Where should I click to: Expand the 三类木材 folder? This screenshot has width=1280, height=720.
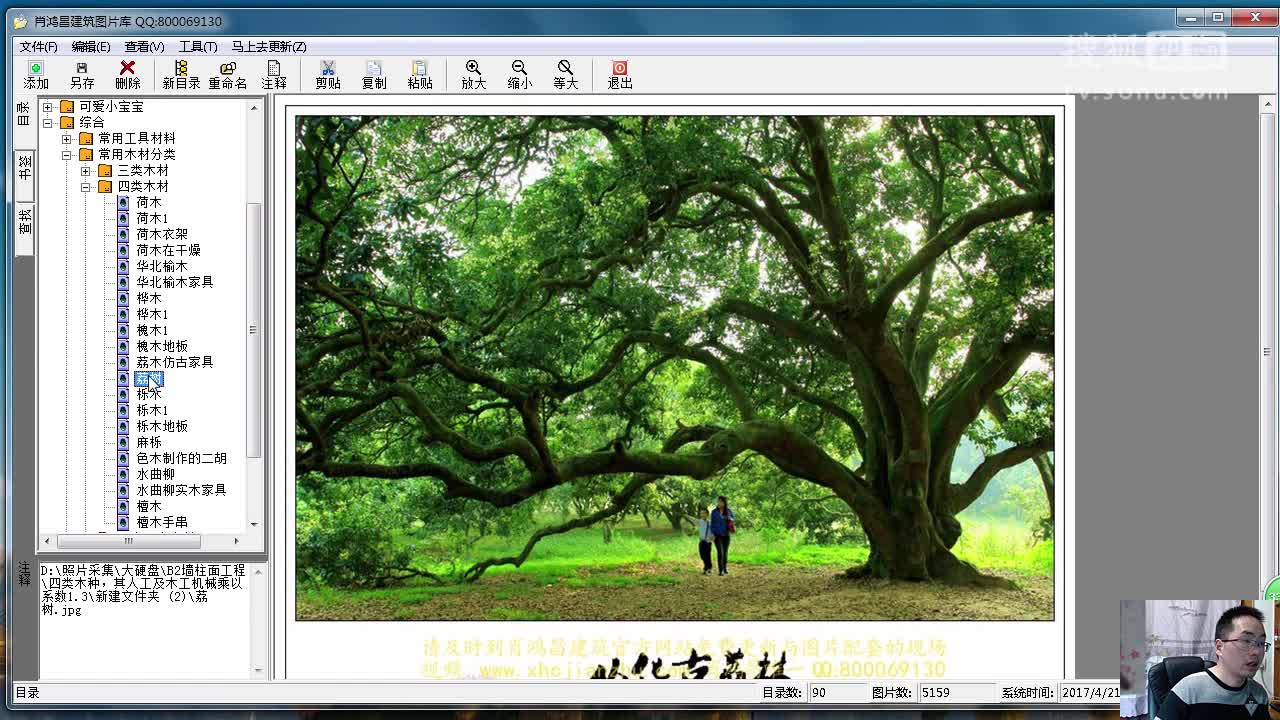pos(85,170)
